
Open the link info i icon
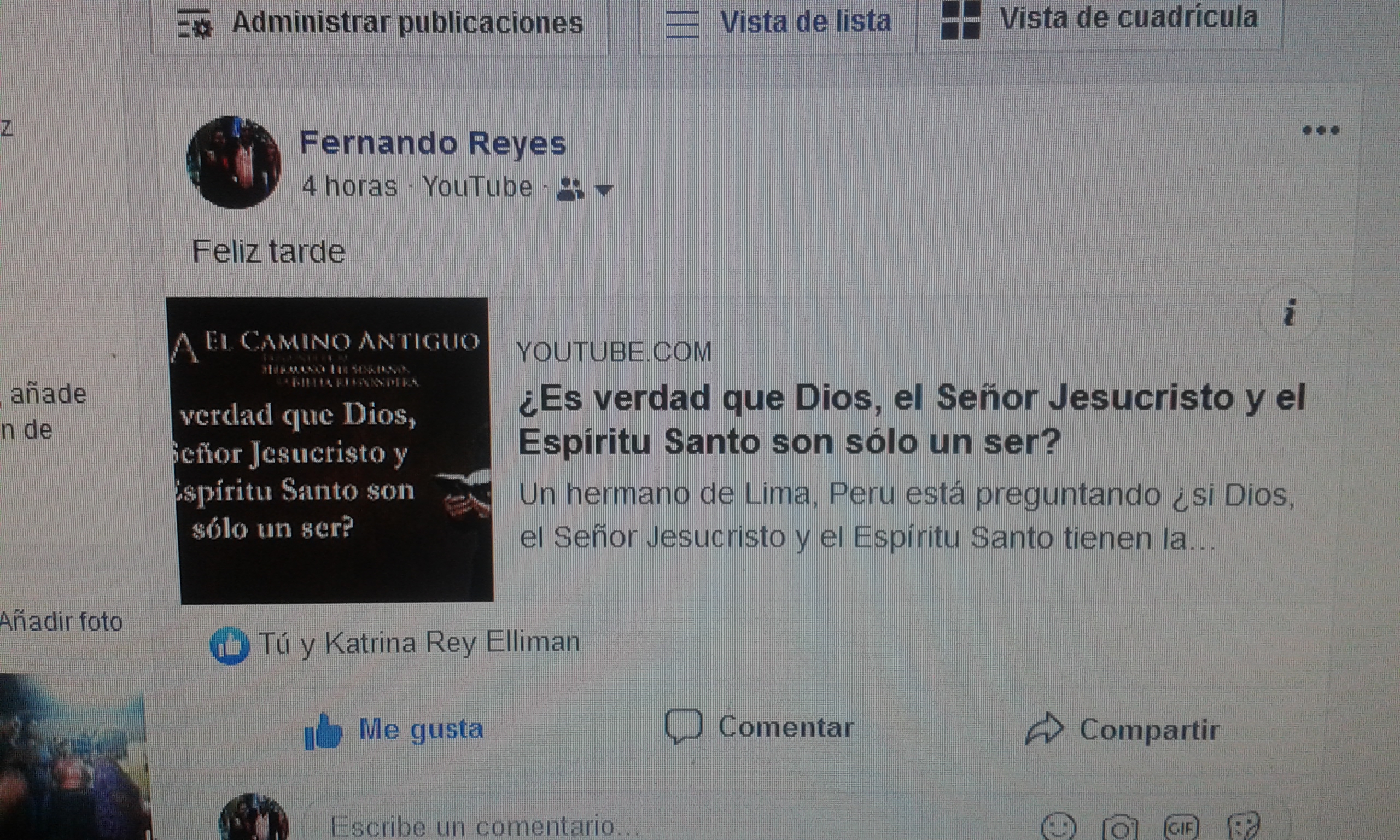coord(1290,312)
